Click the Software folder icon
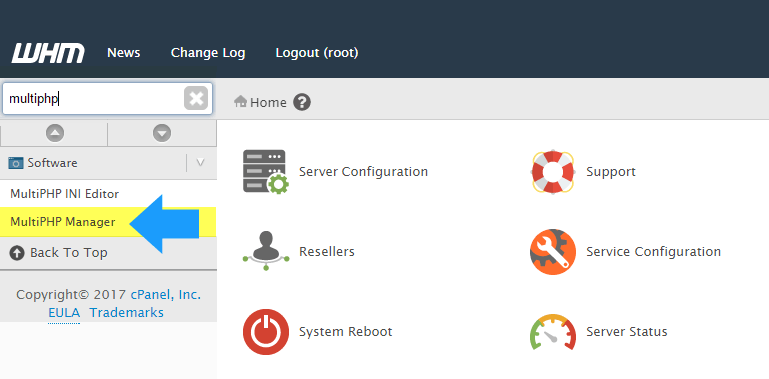Viewport: 769px width, 379px height. (x=16, y=163)
